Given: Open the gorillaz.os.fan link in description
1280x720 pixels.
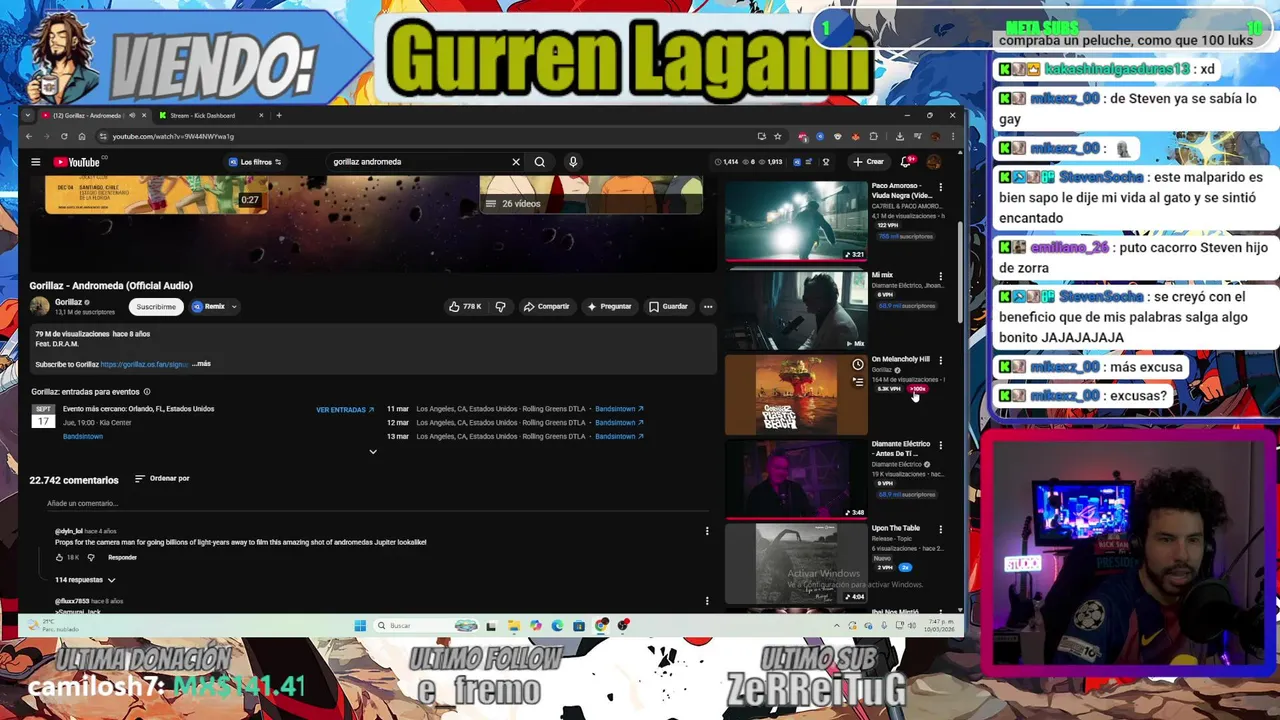Looking at the screenshot, I should point(144,364).
